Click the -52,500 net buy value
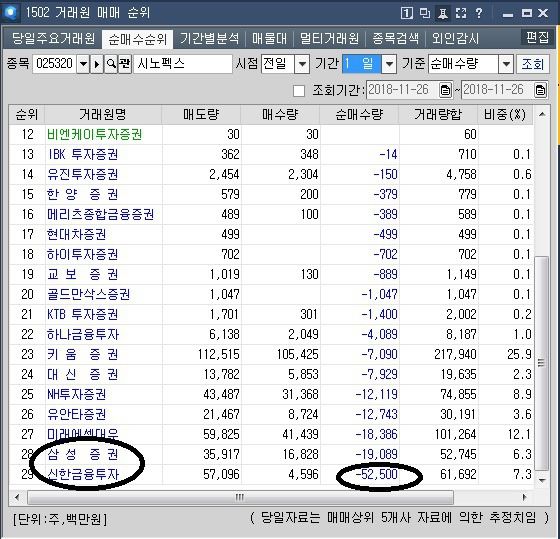This screenshot has width=560, height=539. coord(376,475)
